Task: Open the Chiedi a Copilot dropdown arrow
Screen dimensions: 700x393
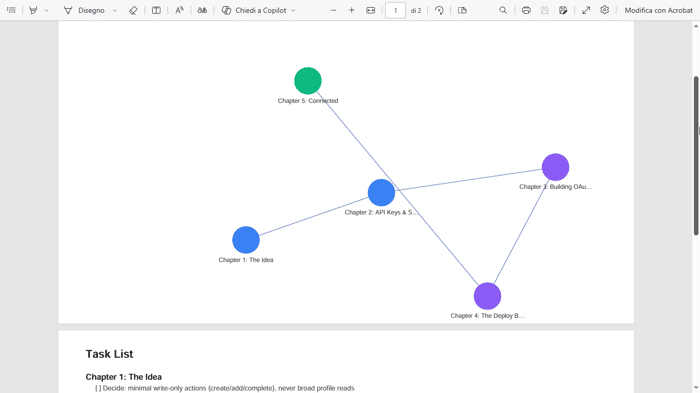Action: (x=293, y=10)
